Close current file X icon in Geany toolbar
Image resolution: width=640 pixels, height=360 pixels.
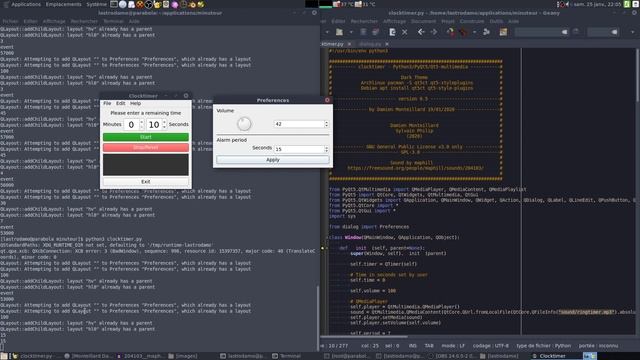tap(404, 32)
